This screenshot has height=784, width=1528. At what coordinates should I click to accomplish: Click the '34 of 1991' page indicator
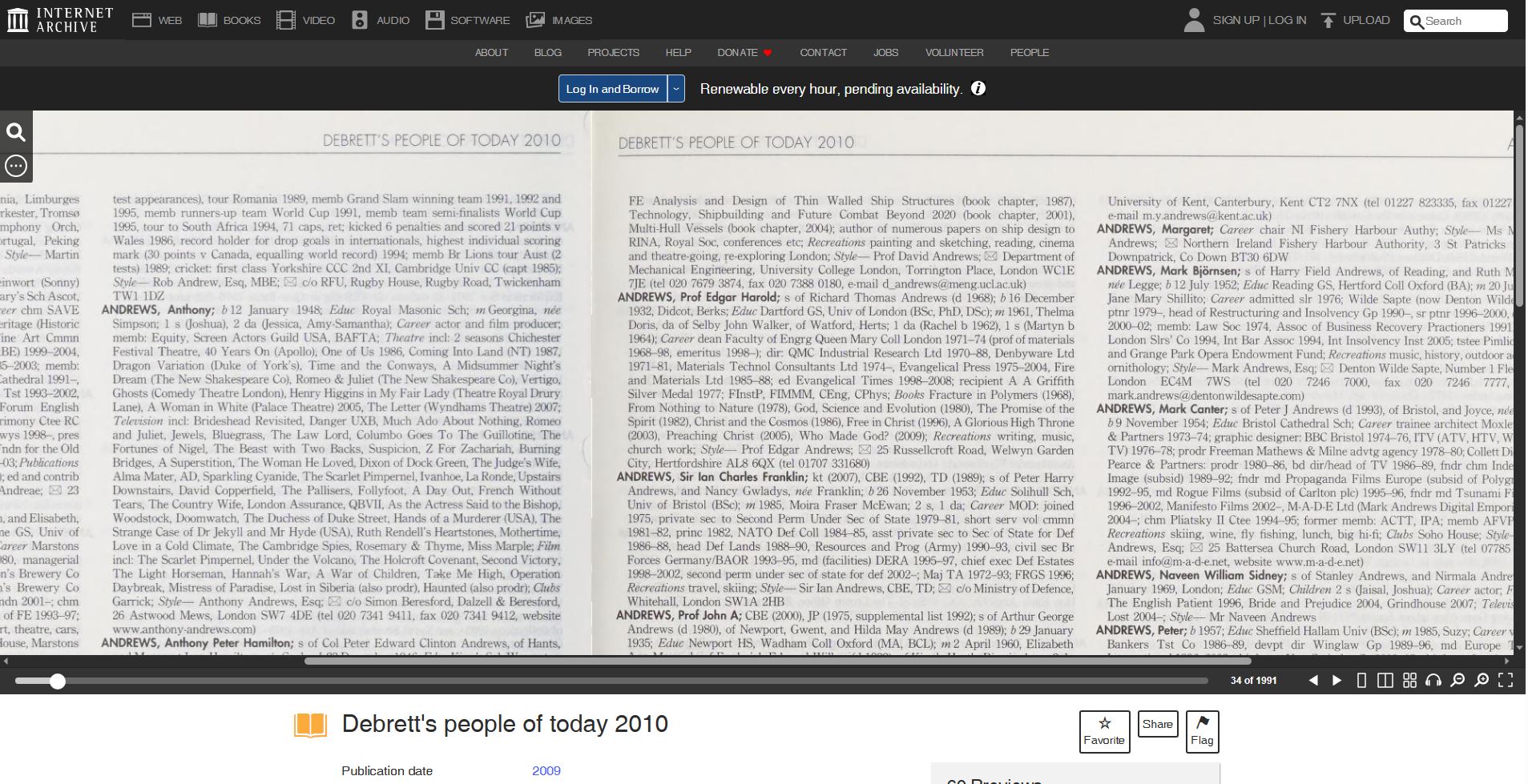click(x=1254, y=680)
